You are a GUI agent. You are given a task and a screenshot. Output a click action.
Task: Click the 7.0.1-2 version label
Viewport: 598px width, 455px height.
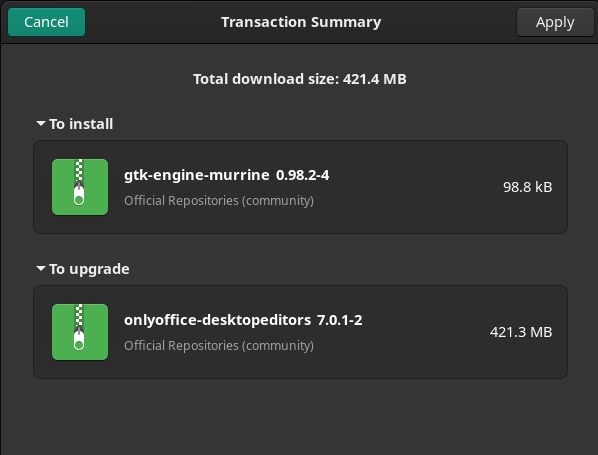(339, 320)
